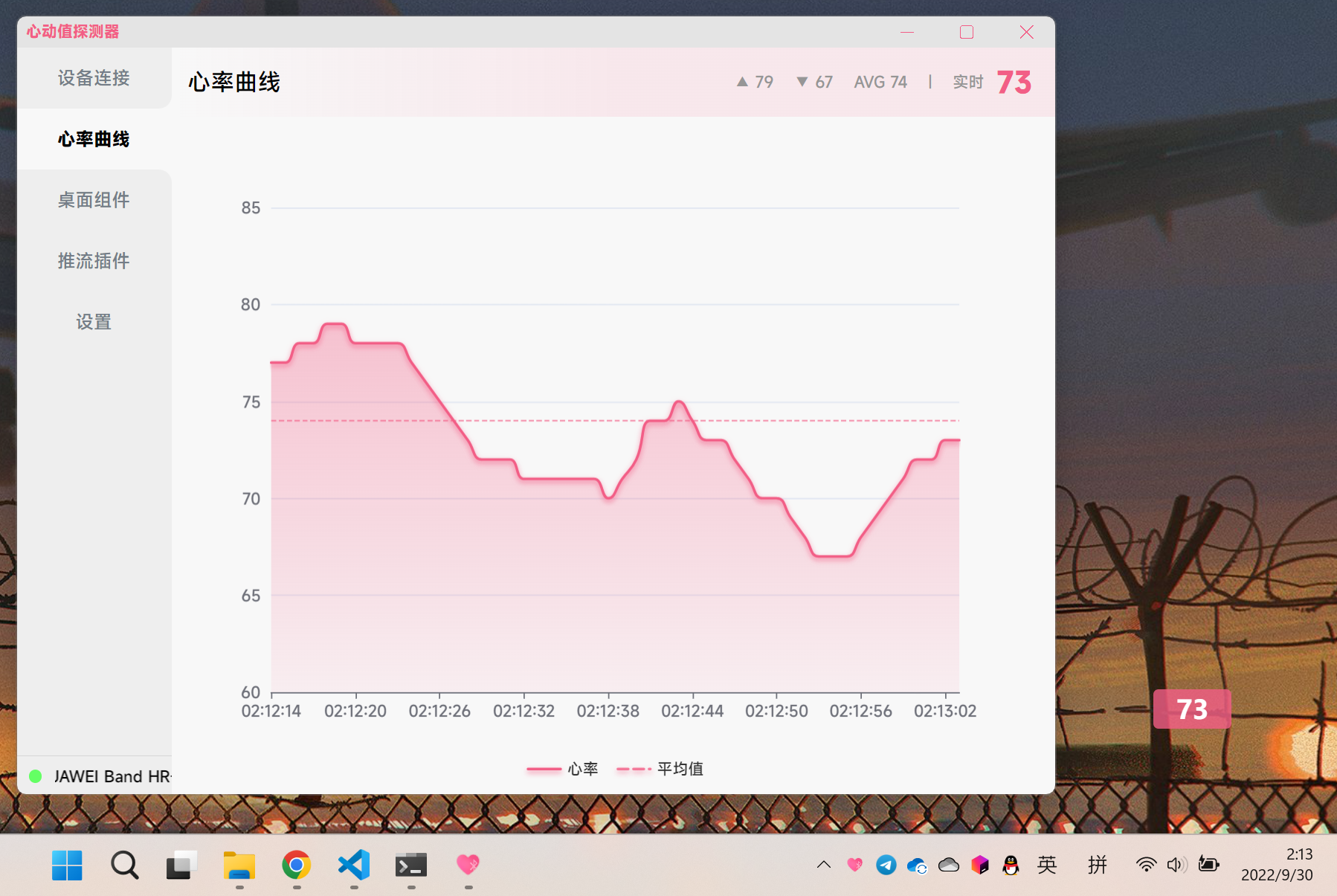The image size is (1337, 896).
Task: Click the 心率曲线 page heading
Action: (234, 82)
